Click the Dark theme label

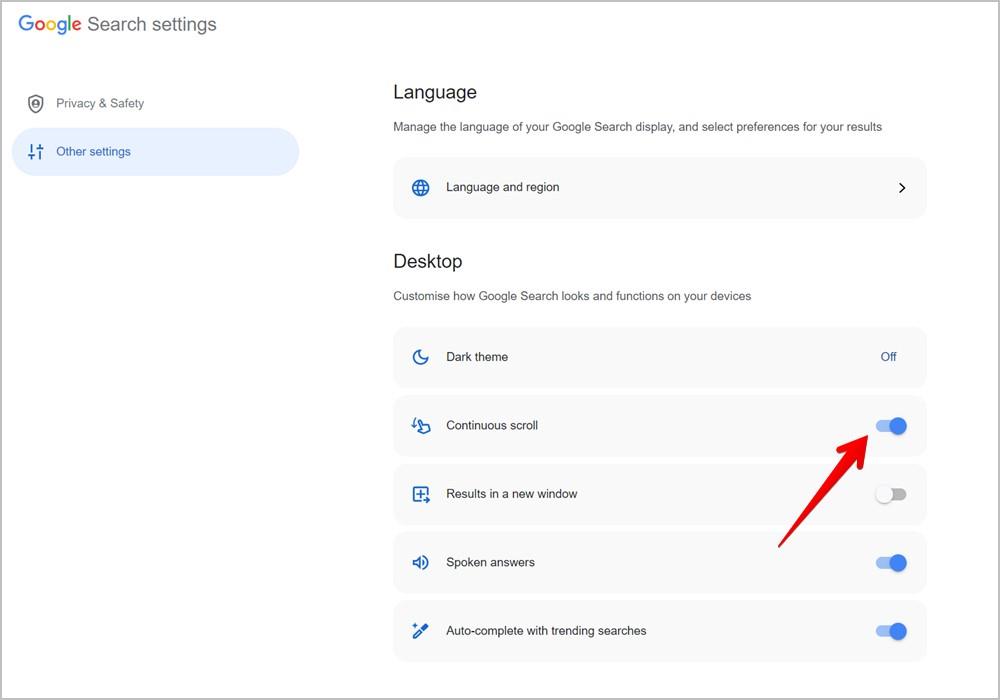(x=477, y=357)
